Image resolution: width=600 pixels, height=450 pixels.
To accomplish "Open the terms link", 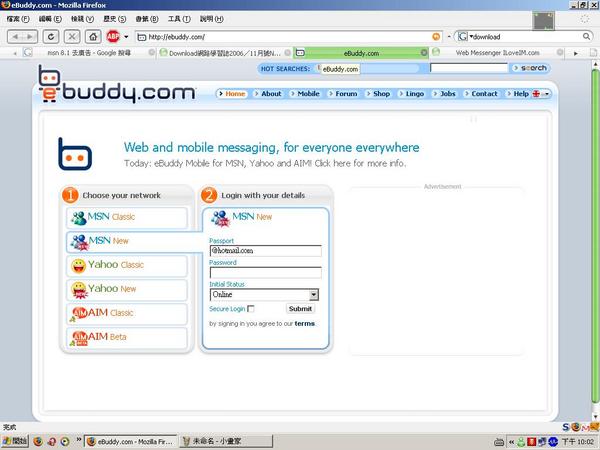I will click(x=305, y=324).
